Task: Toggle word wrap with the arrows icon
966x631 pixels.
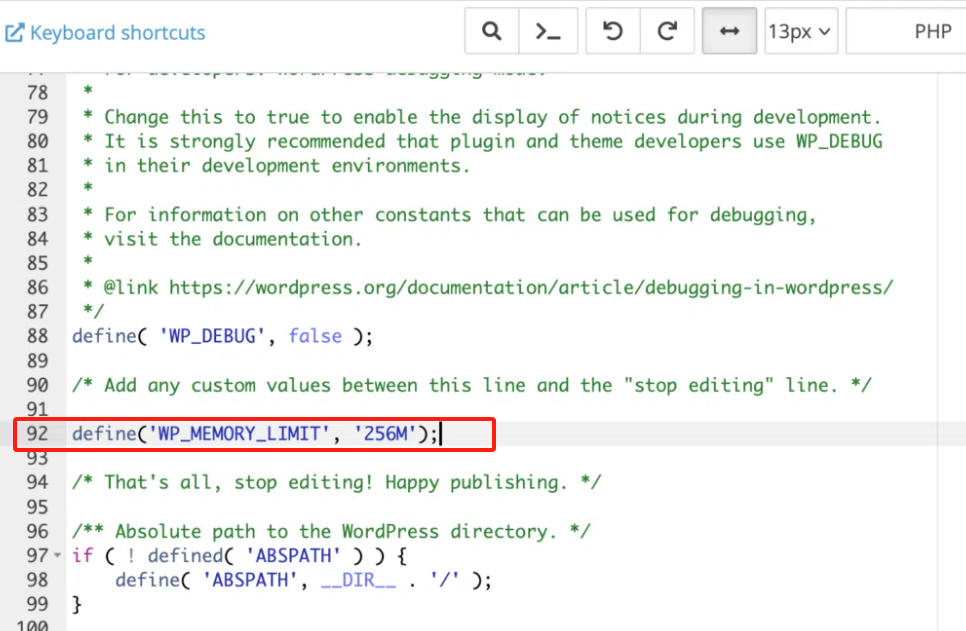Action: (x=729, y=31)
